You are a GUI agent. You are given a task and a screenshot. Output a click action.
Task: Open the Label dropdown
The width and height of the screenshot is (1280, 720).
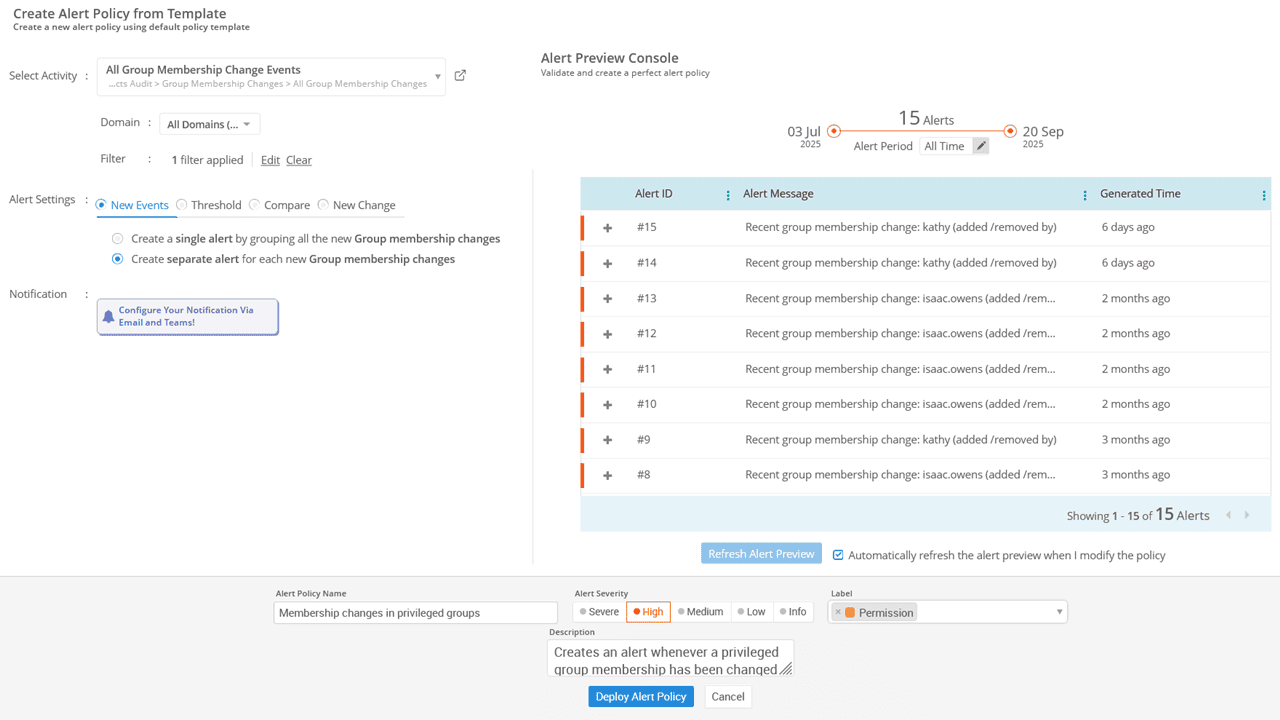[x=1059, y=611]
